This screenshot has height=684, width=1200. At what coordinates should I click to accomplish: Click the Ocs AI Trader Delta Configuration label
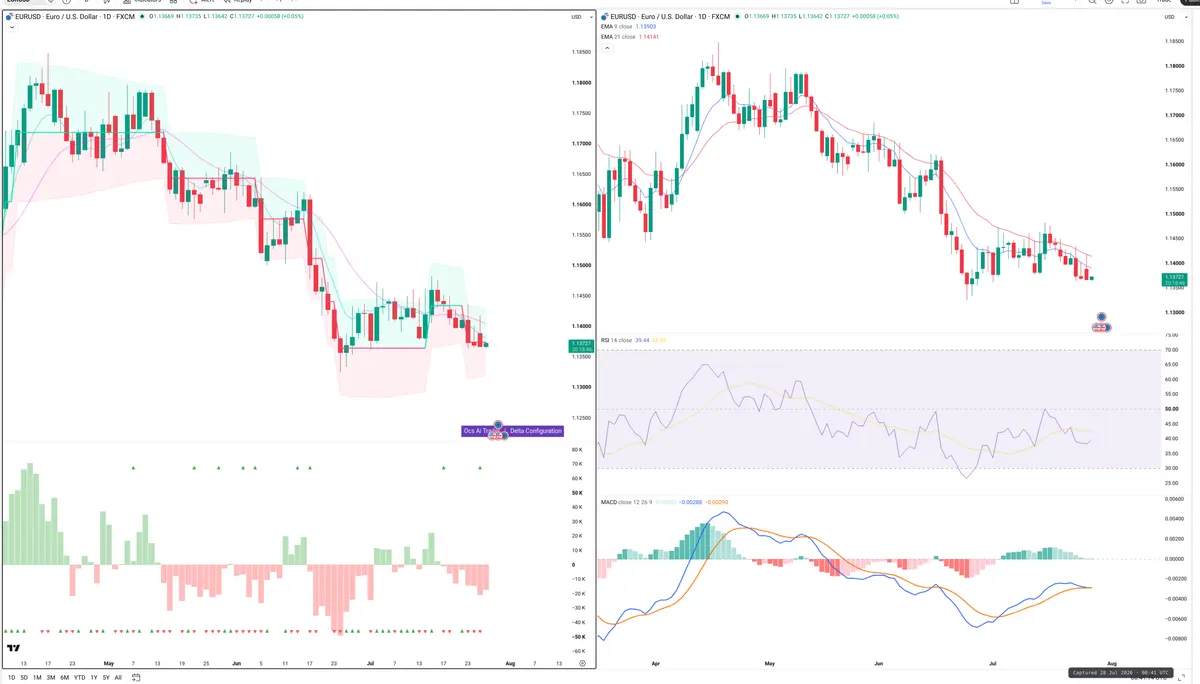click(x=513, y=431)
